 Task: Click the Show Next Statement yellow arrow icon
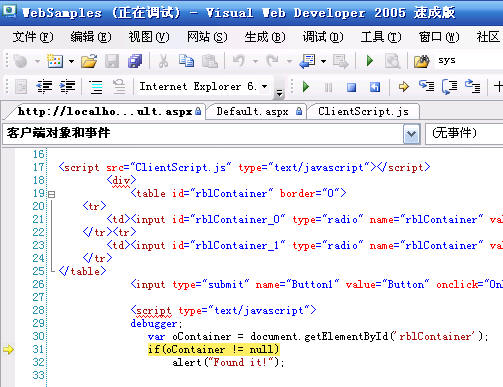point(404,87)
